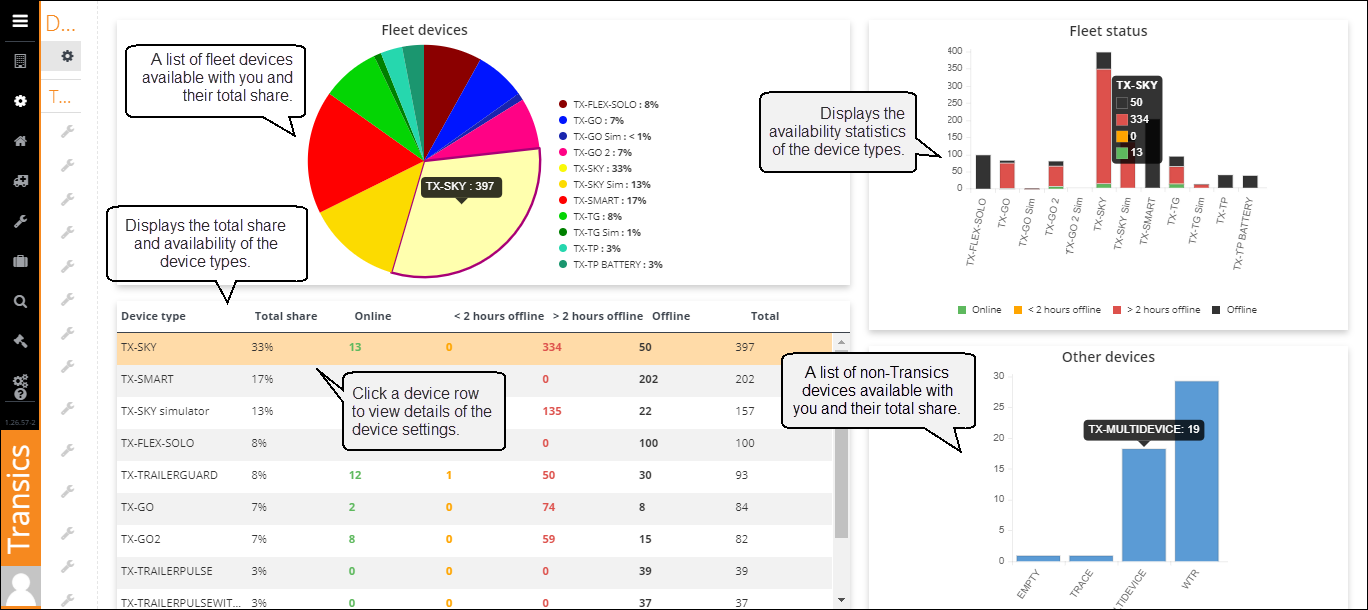
Task: Toggle < 2 hours offline status legend
Action: pyautogui.click(x=1059, y=309)
